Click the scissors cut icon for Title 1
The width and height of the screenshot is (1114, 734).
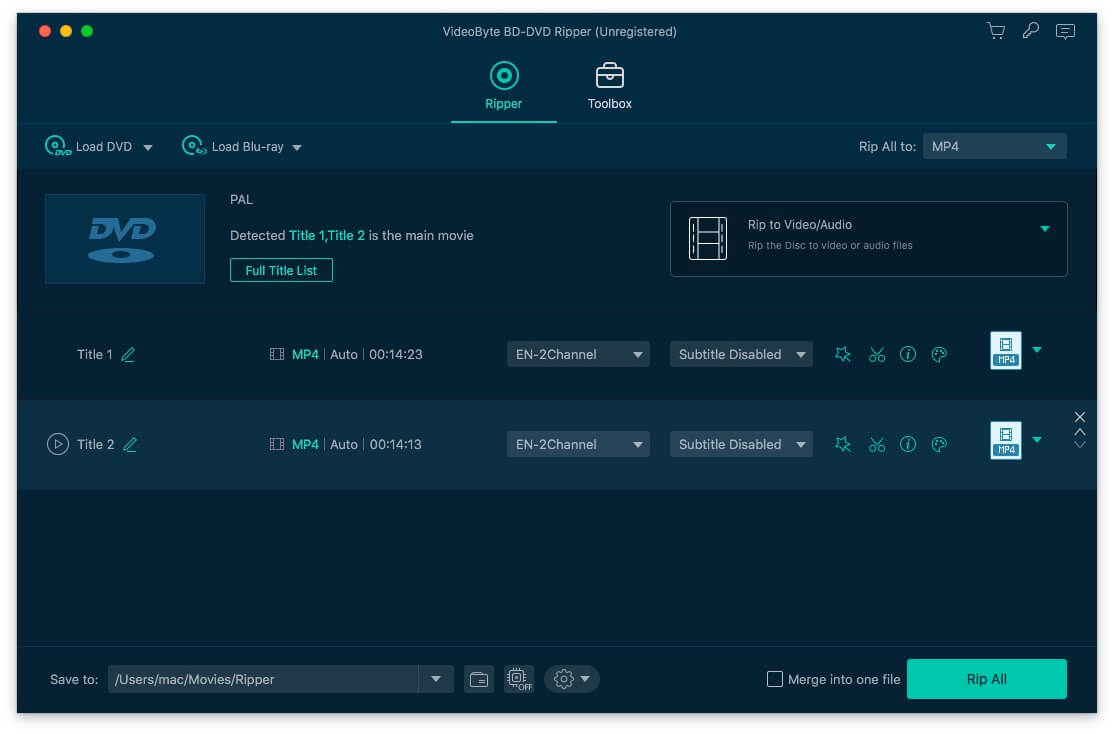coord(877,355)
